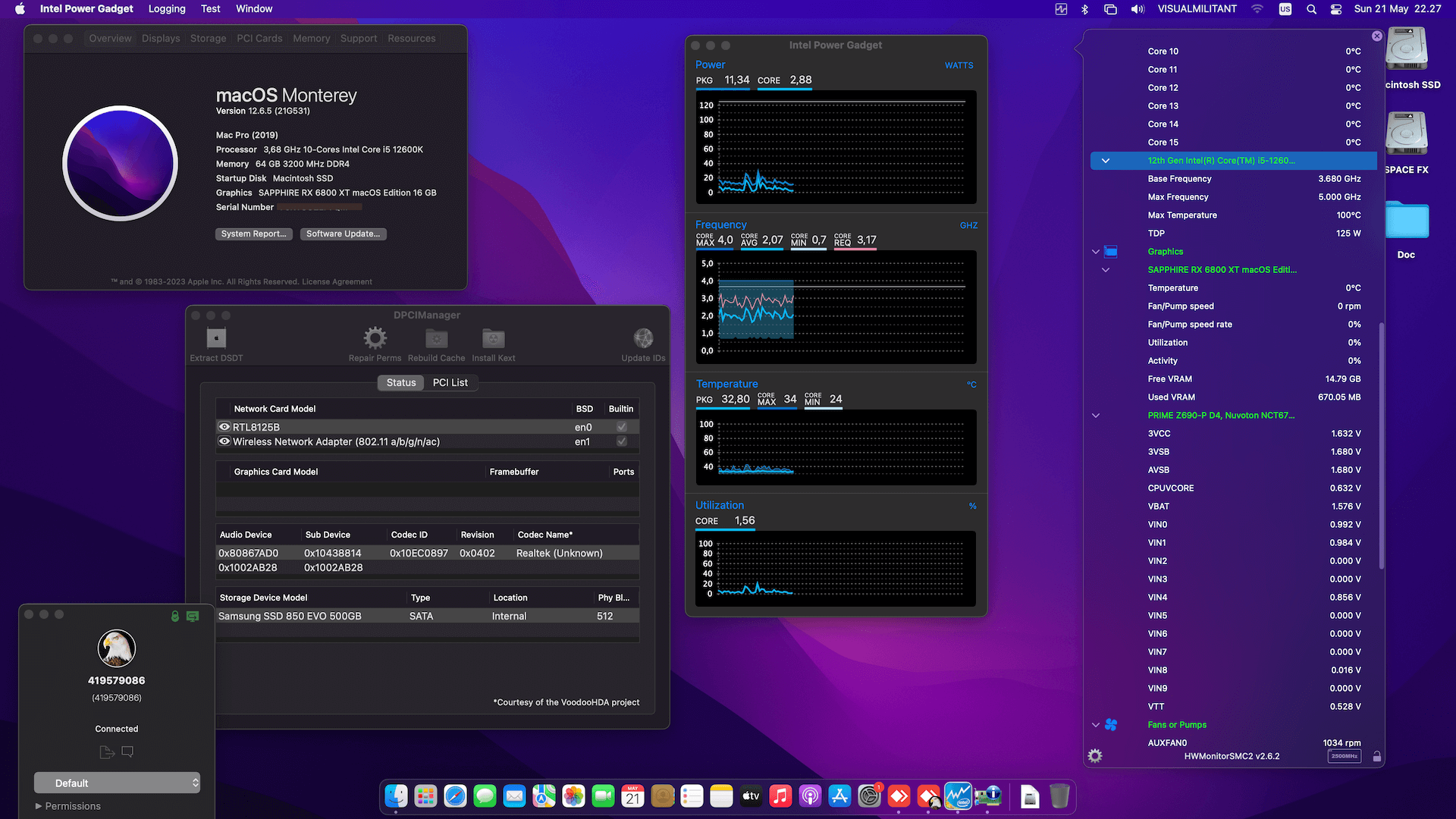Open System Preferences from the Dock

869,795
